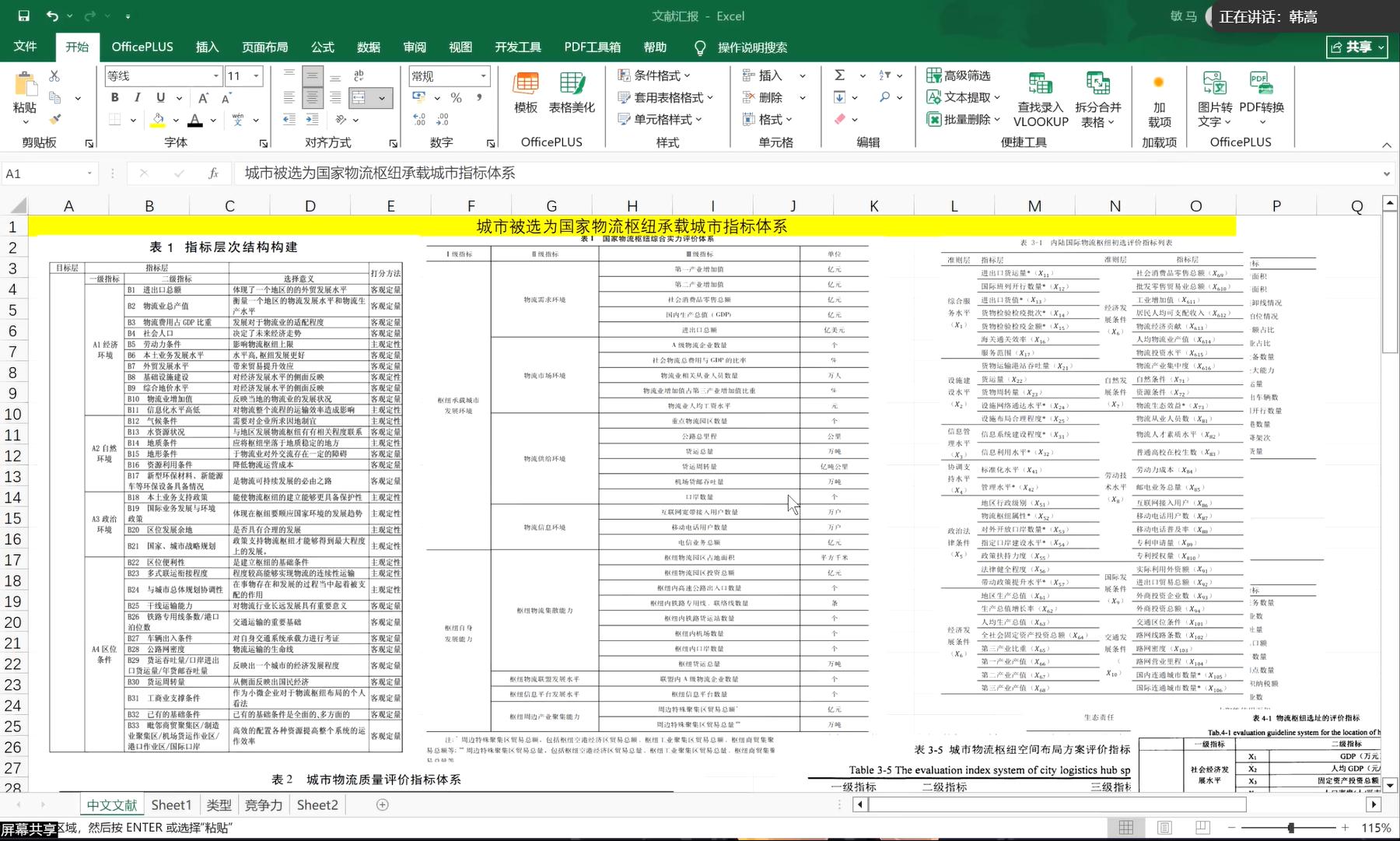Click the 共享 share button

[x=1357, y=47]
